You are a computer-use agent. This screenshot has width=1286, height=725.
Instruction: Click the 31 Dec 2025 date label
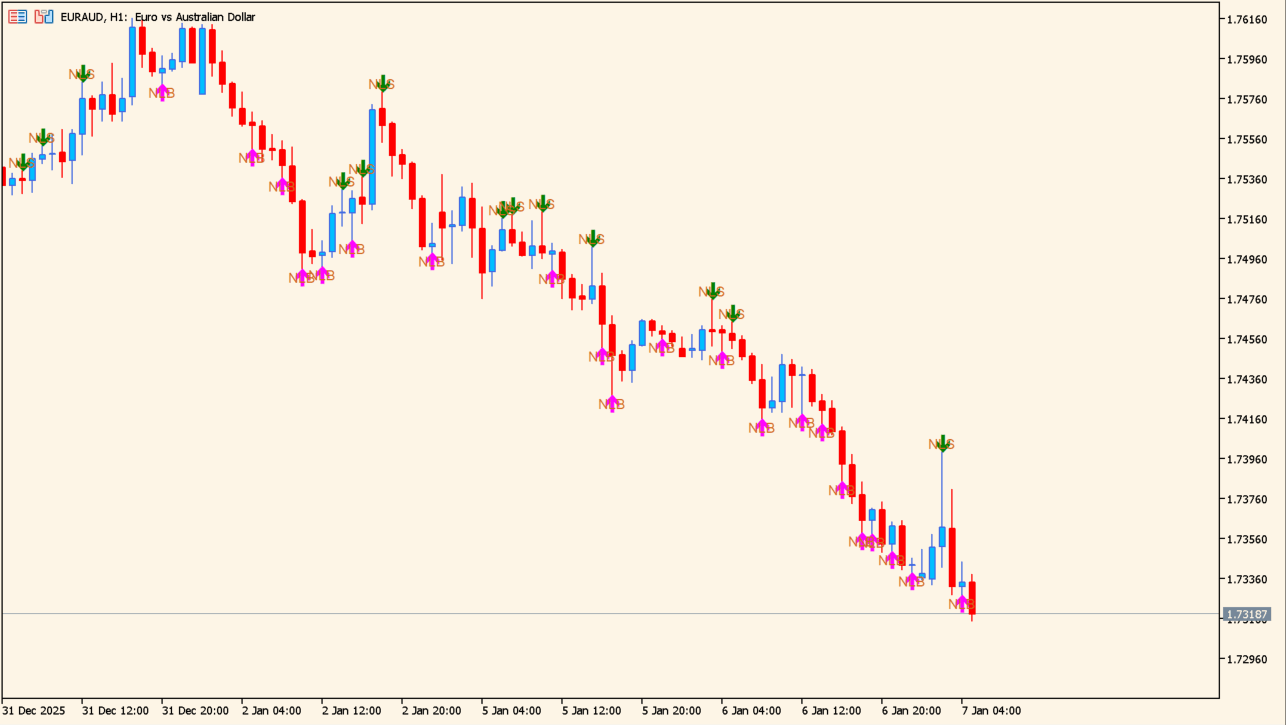pos(34,711)
